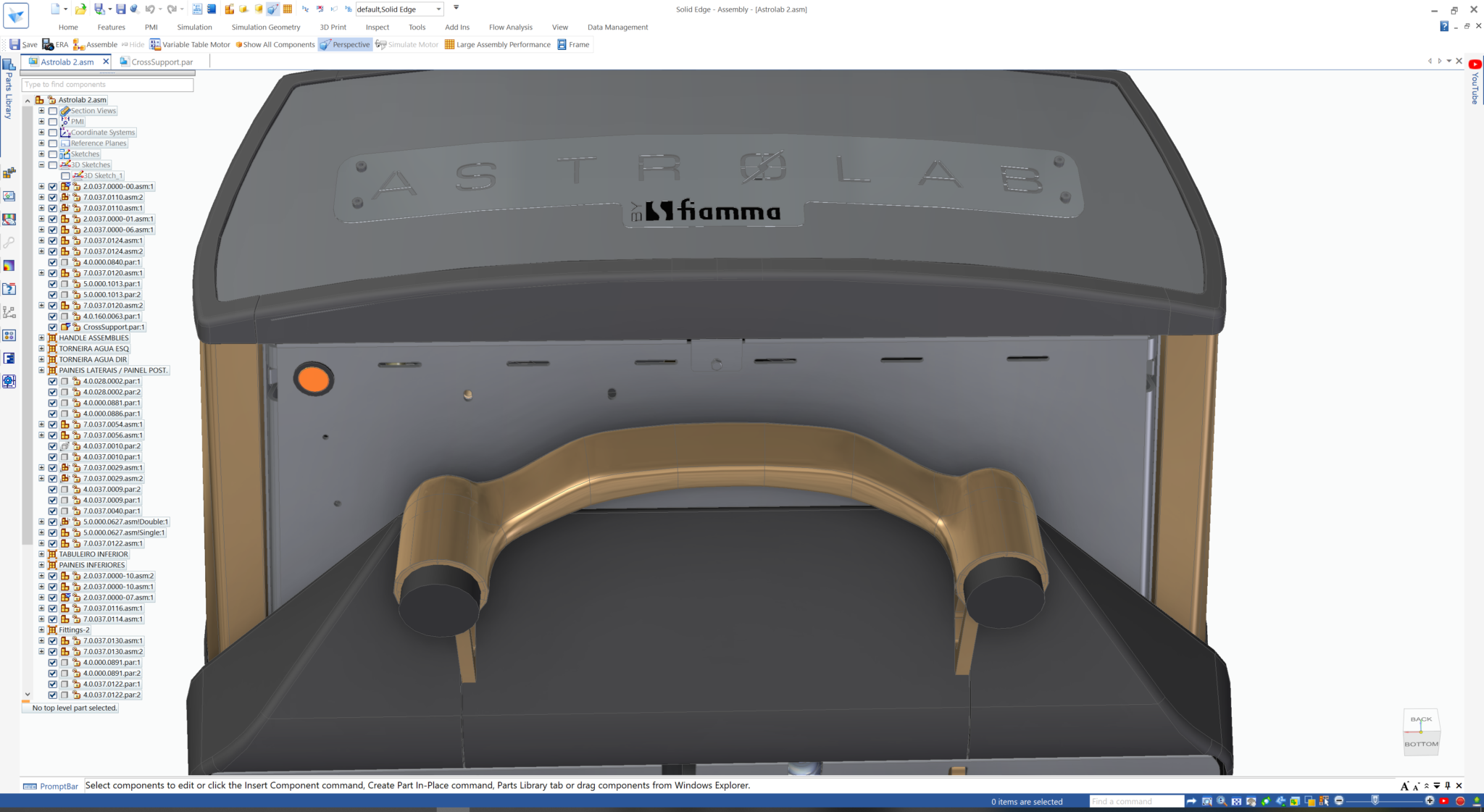Viewport: 1484px width, 812px height.
Task: Click the Open folder icon in quick access toolbar
Action: coord(80,9)
